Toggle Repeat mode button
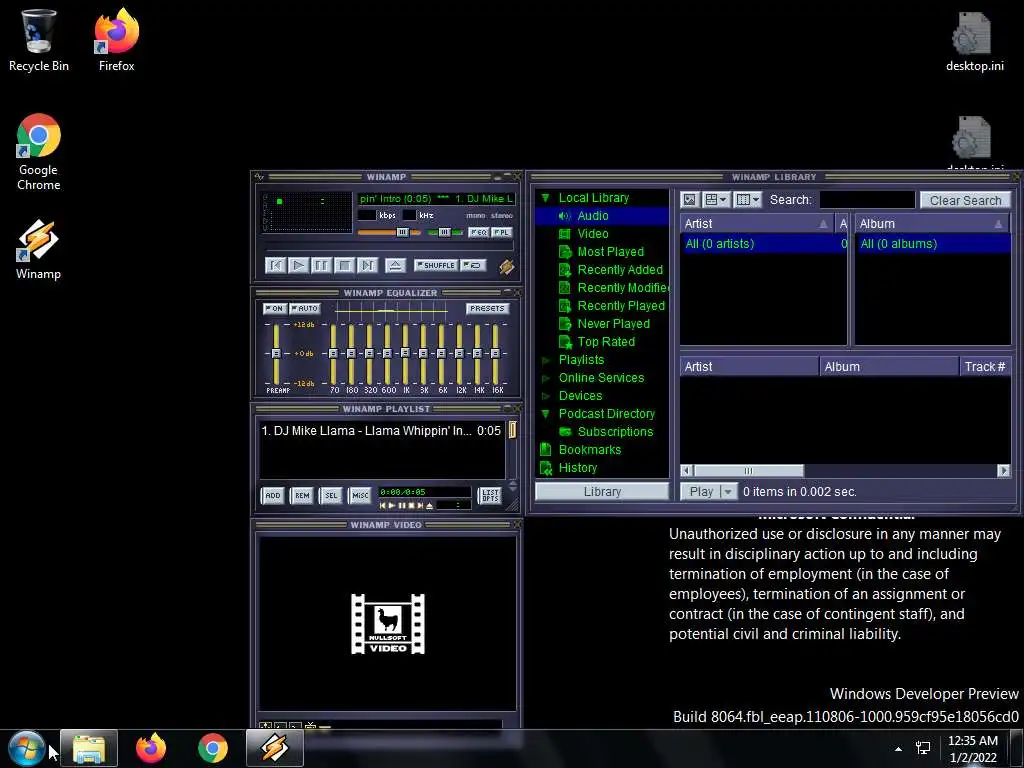Viewport: 1024px width, 768px height. [472, 265]
